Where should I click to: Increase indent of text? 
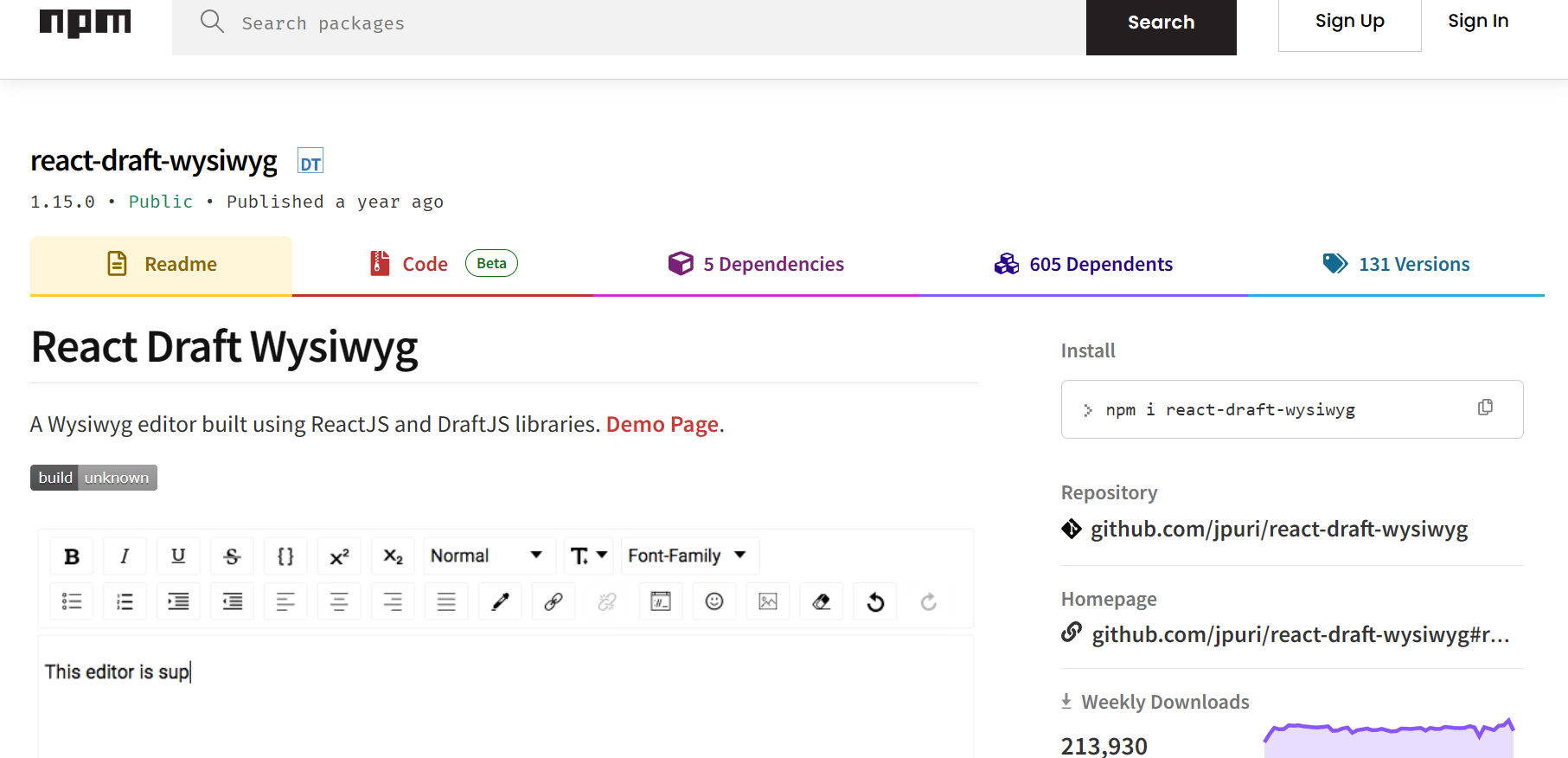click(x=178, y=601)
